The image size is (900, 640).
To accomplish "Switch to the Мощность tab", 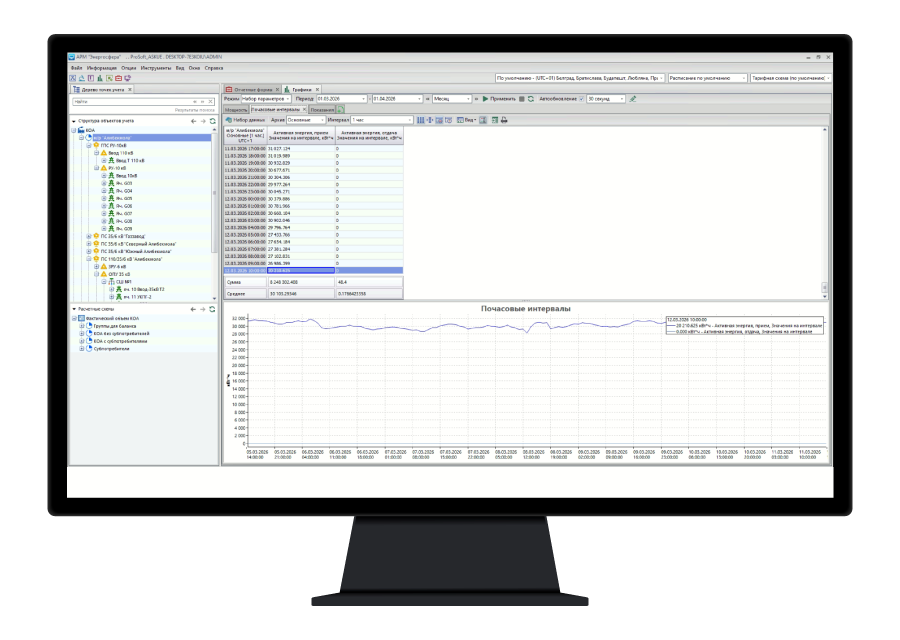I will 235,110.
